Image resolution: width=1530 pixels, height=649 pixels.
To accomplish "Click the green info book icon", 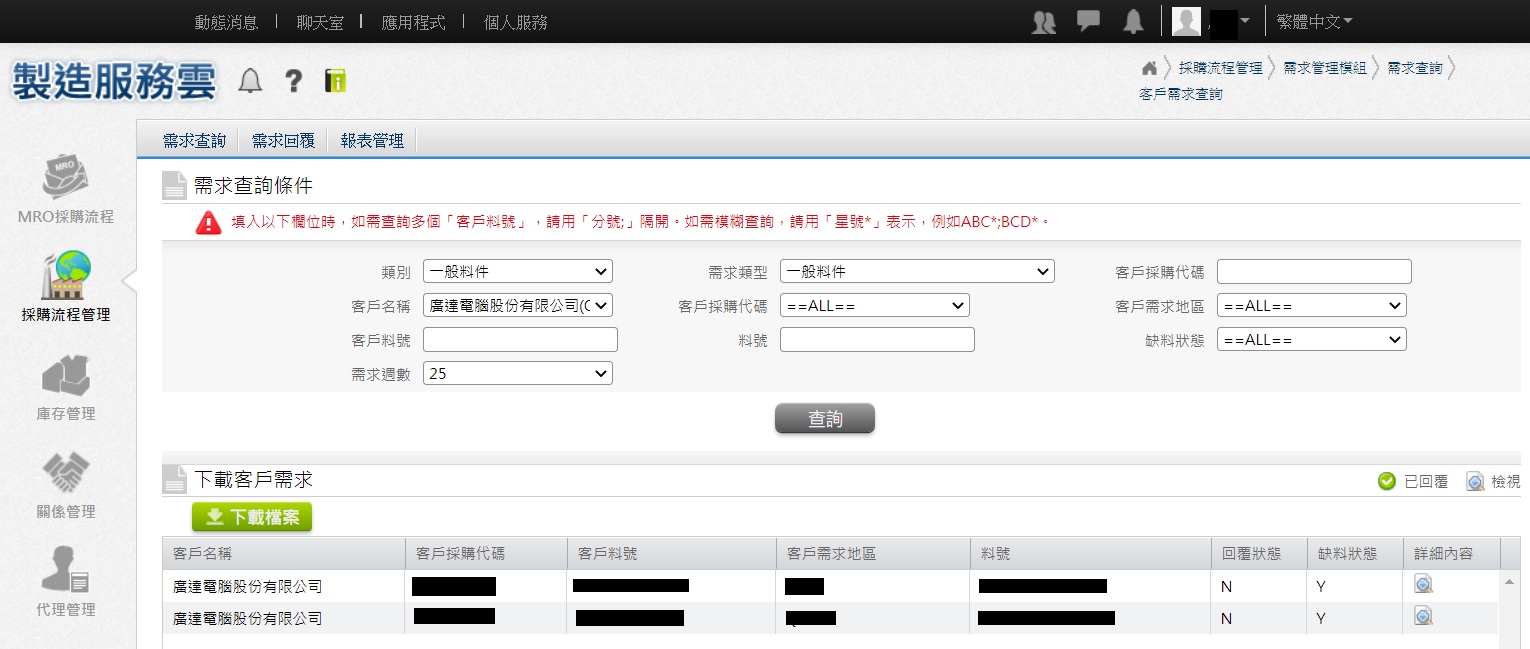I will (335, 81).
